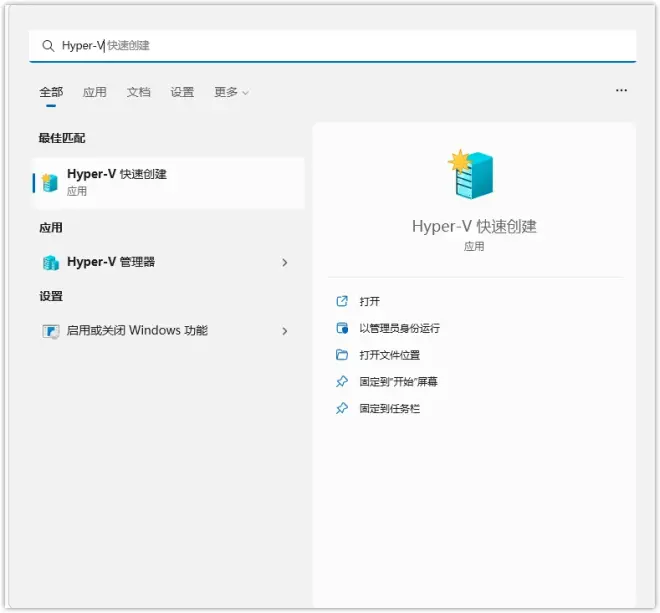Open Hyper-V 管理器 app result
The image size is (660, 613).
click(x=168, y=262)
